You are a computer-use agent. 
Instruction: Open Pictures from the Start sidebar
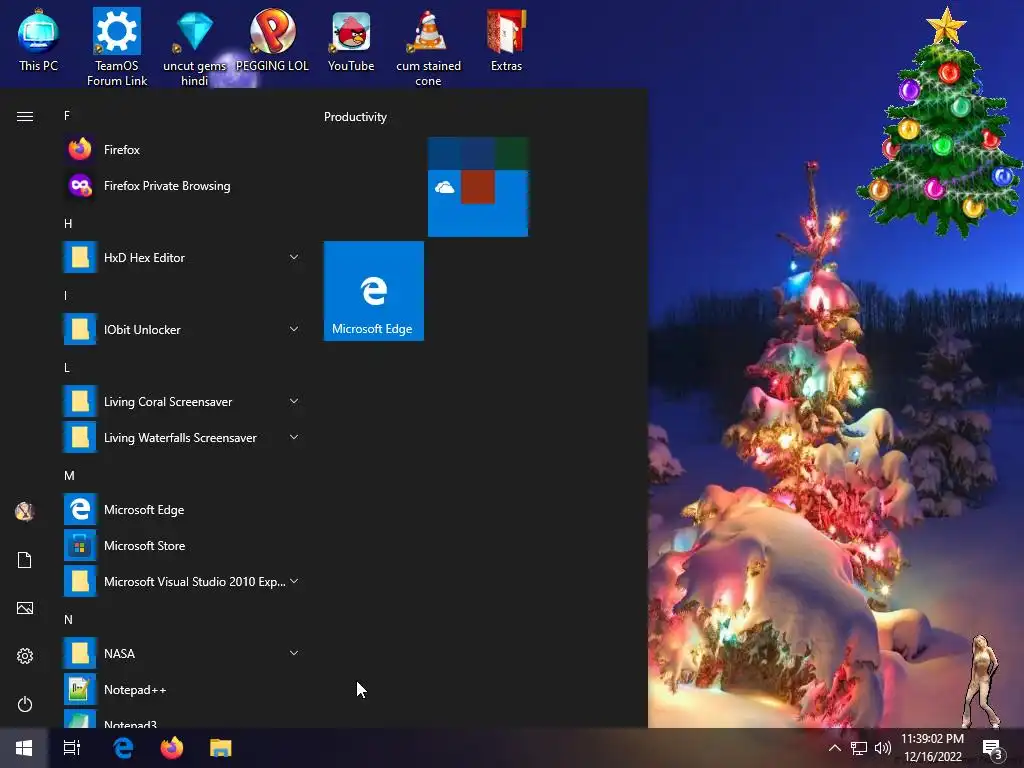coord(25,608)
